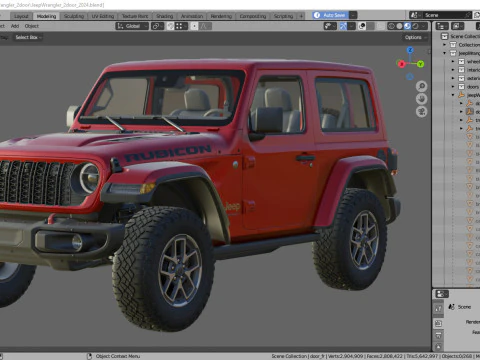
Task: Click Object Context Menu status bar hint
Action: pyautogui.click(x=118, y=356)
